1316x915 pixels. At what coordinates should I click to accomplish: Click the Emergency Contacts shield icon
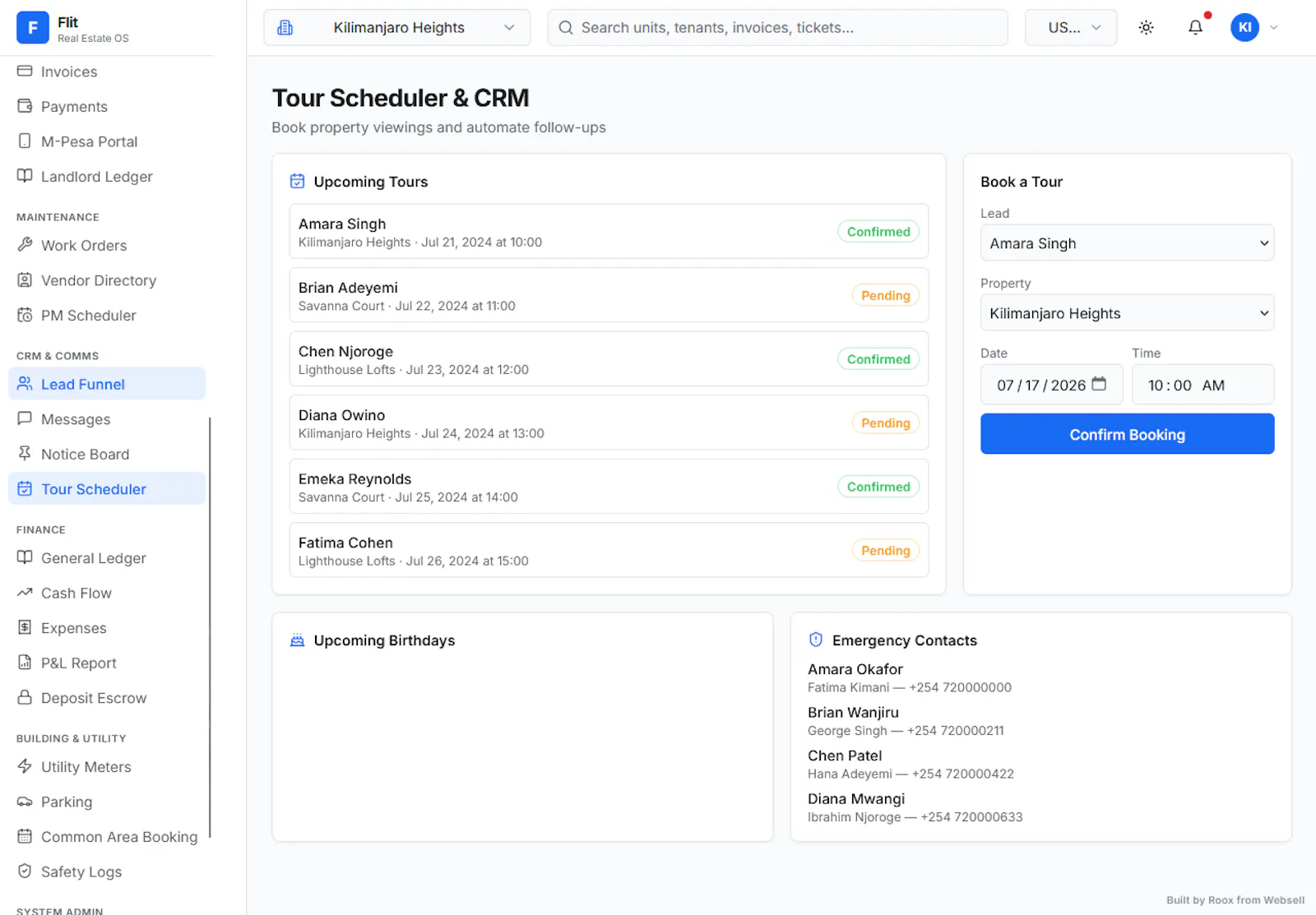816,640
